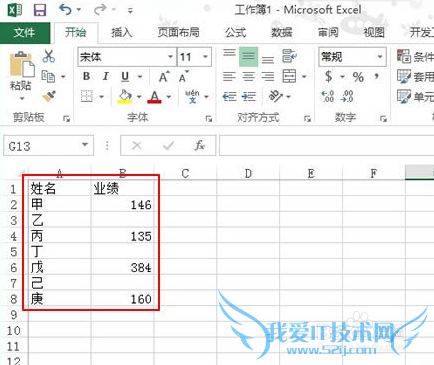Click the Format as Table icon
The height and width of the screenshot is (365, 434).
[404, 77]
